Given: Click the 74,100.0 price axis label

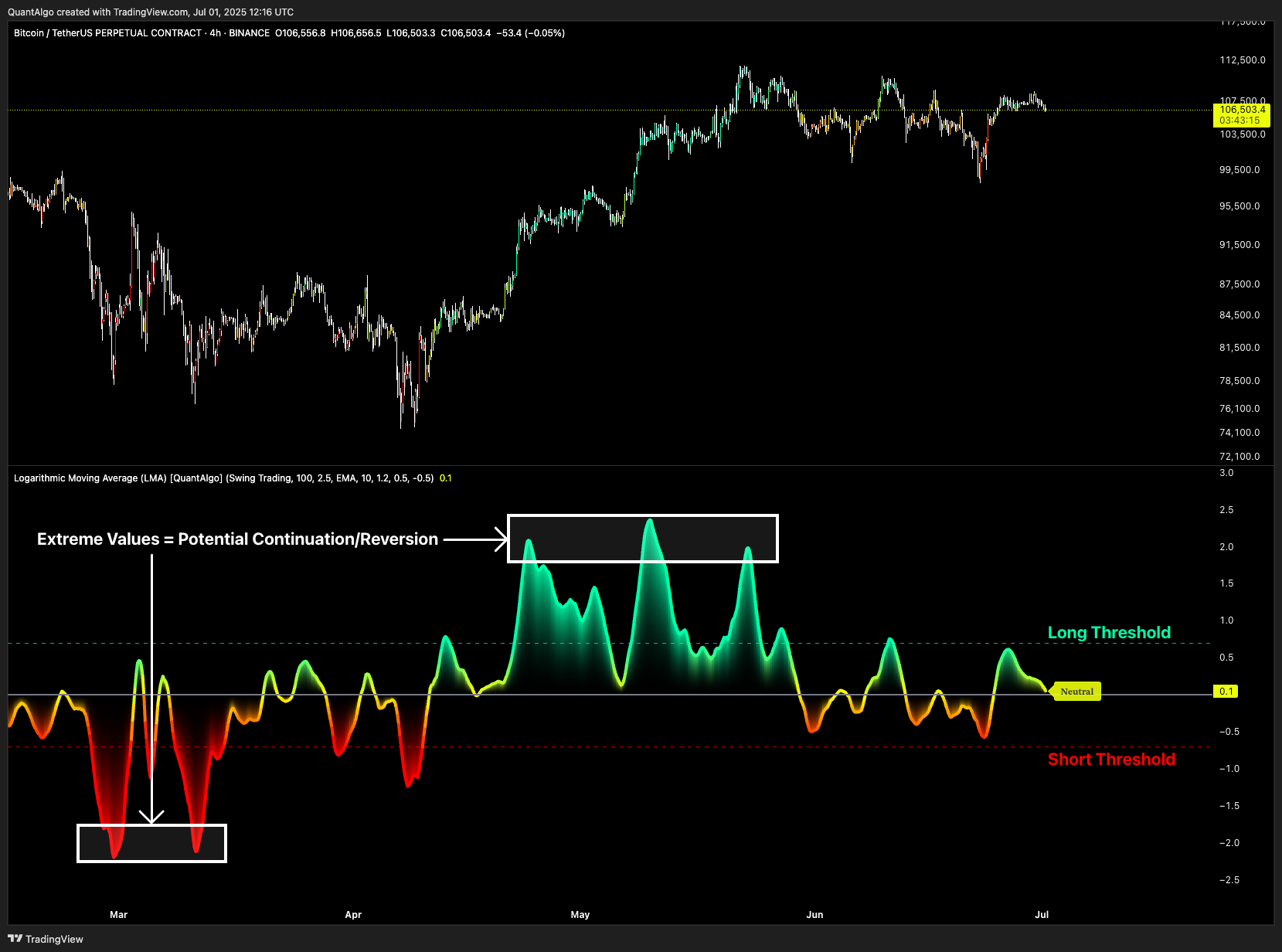Looking at the screenshot, I should click(1239, 433).
